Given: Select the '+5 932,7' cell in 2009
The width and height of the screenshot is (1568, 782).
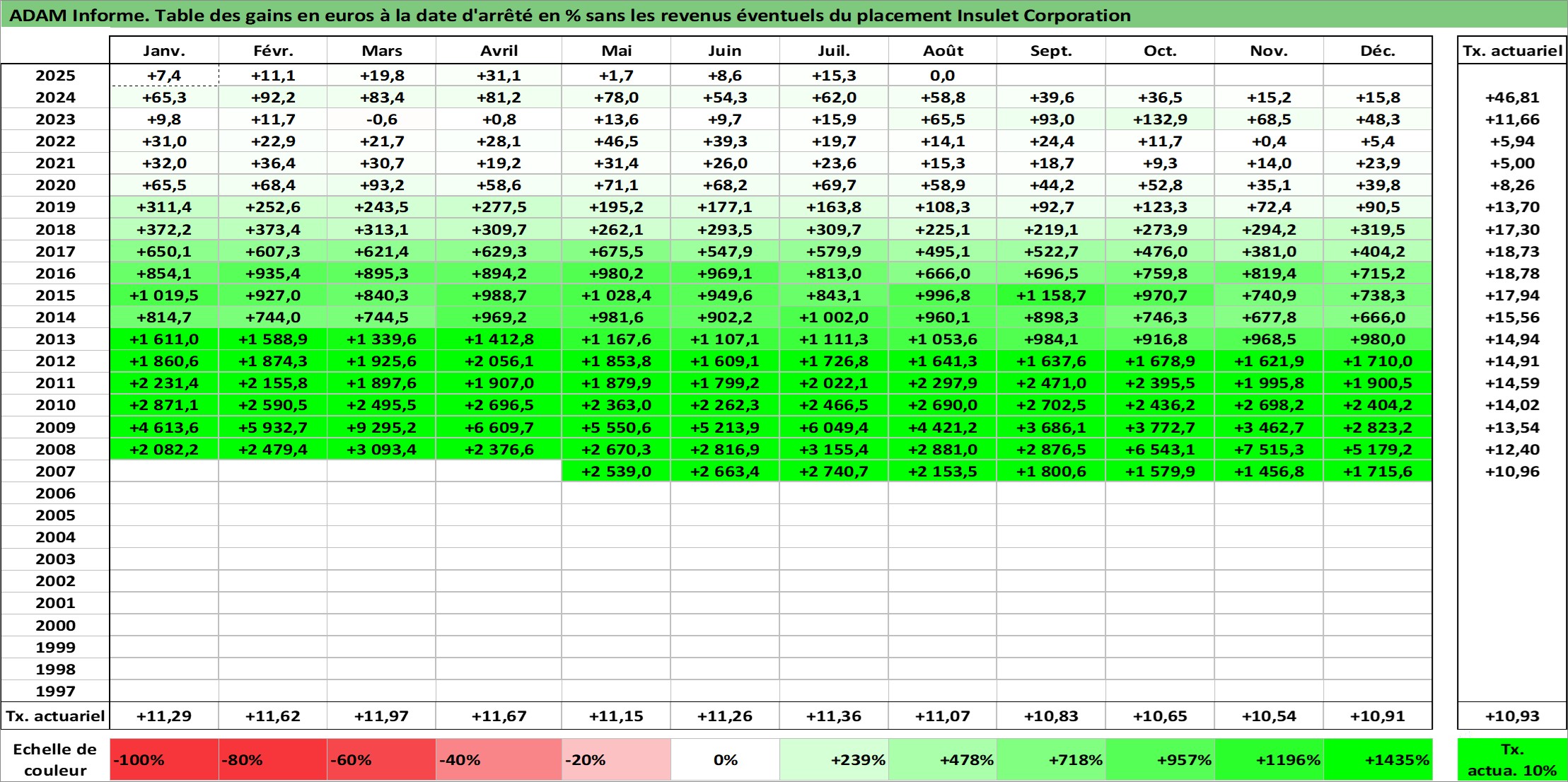Looking at the screenshot, I should 273,427.
